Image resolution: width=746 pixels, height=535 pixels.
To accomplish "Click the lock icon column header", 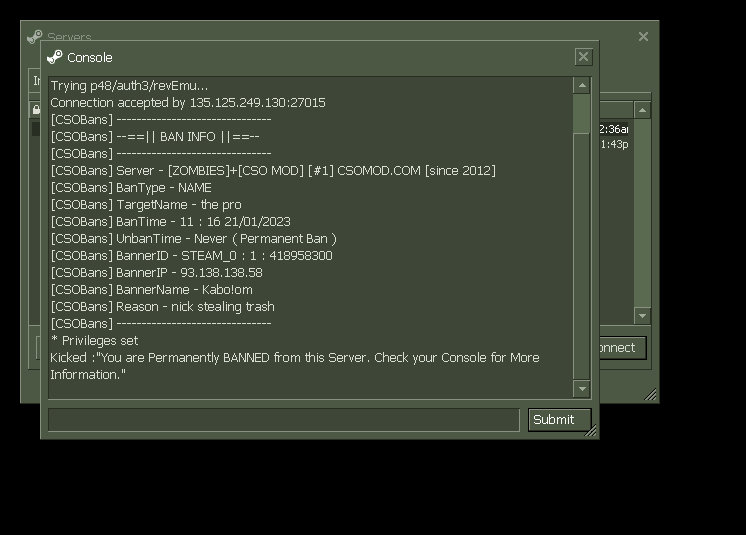I will coord(36,110).
